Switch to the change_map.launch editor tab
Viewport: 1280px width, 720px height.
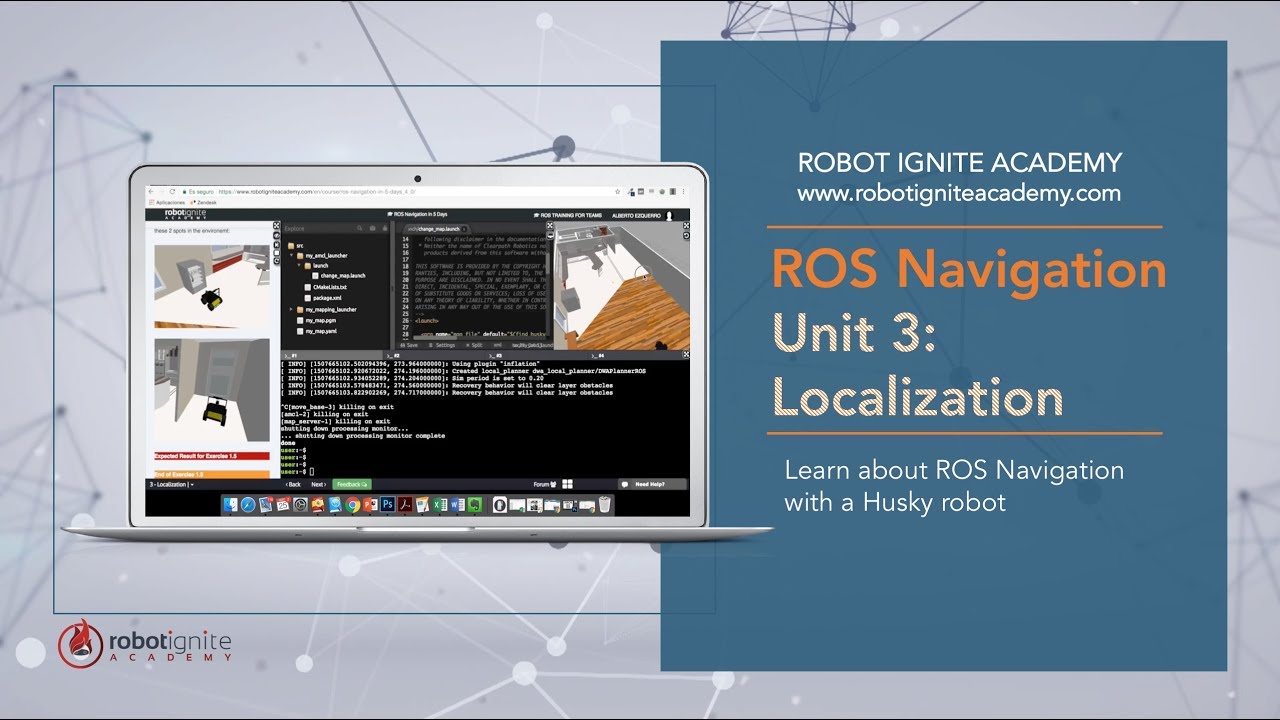[x=438, y=229]
